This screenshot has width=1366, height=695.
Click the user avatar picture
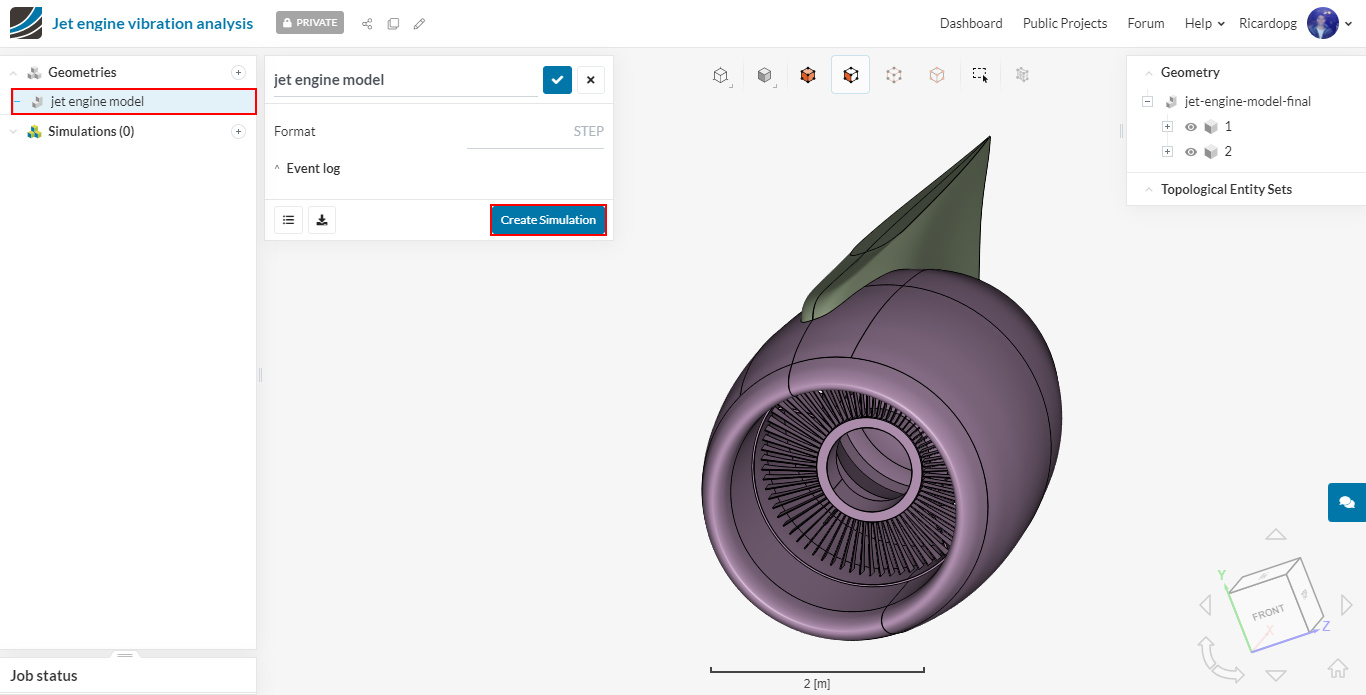1323,23
